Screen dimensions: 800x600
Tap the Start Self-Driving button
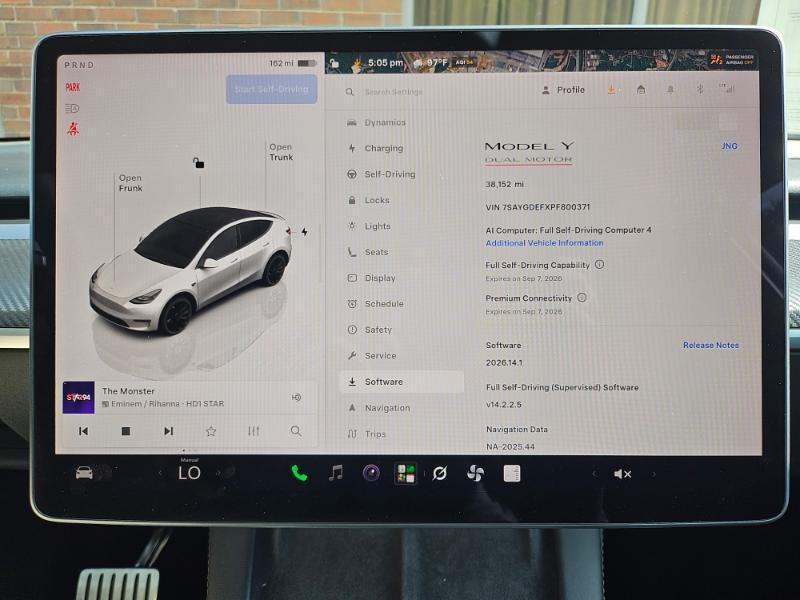[x=271, y=89]
